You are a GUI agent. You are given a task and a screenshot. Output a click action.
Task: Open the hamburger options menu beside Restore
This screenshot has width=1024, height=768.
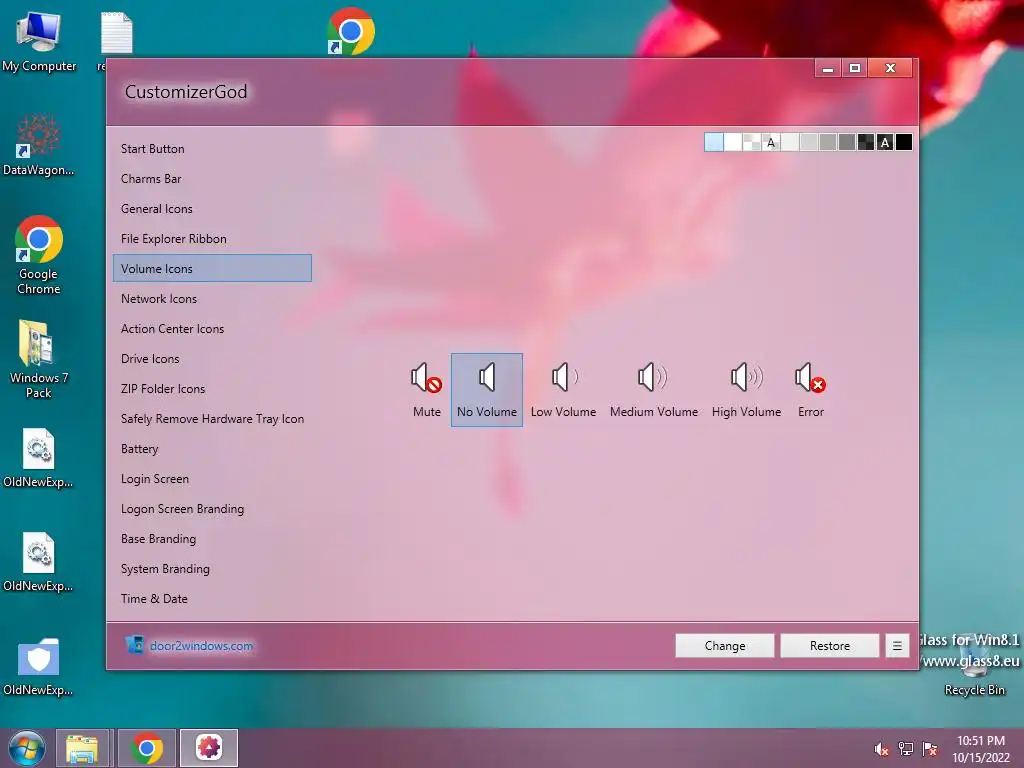click(897, 646)
